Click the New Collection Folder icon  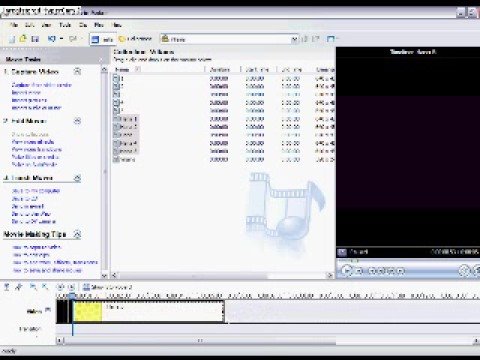(316, 39)
